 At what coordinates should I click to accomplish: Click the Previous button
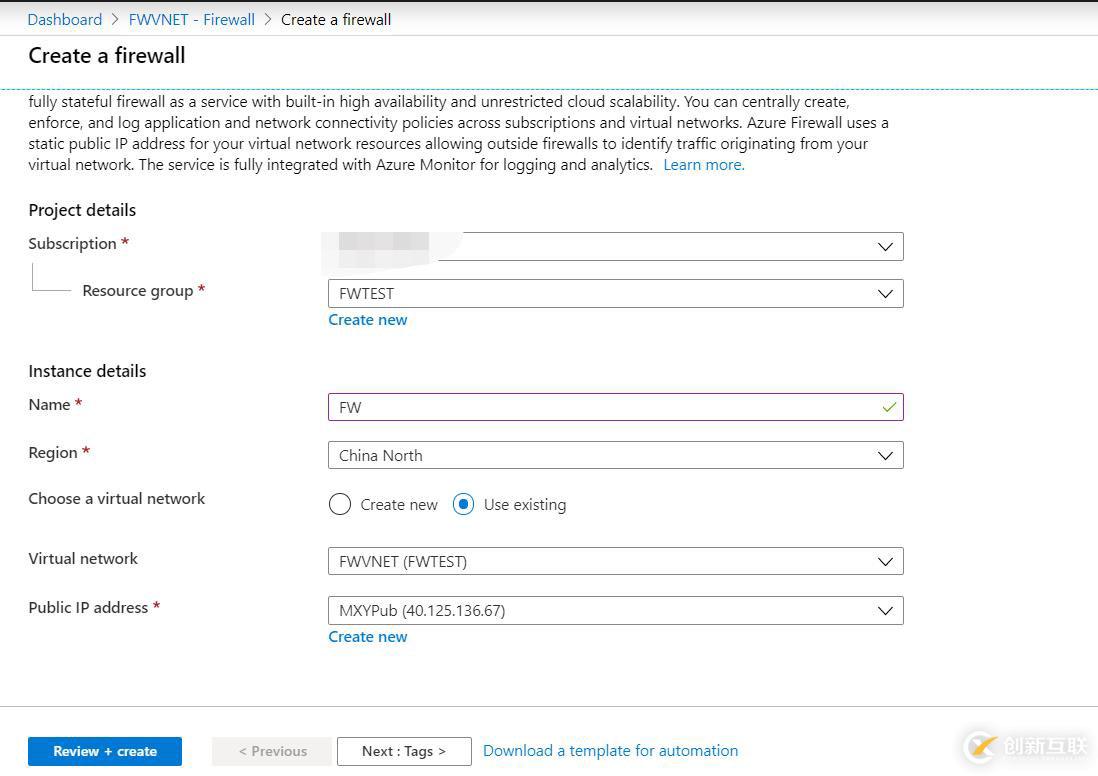click(271, 751)
